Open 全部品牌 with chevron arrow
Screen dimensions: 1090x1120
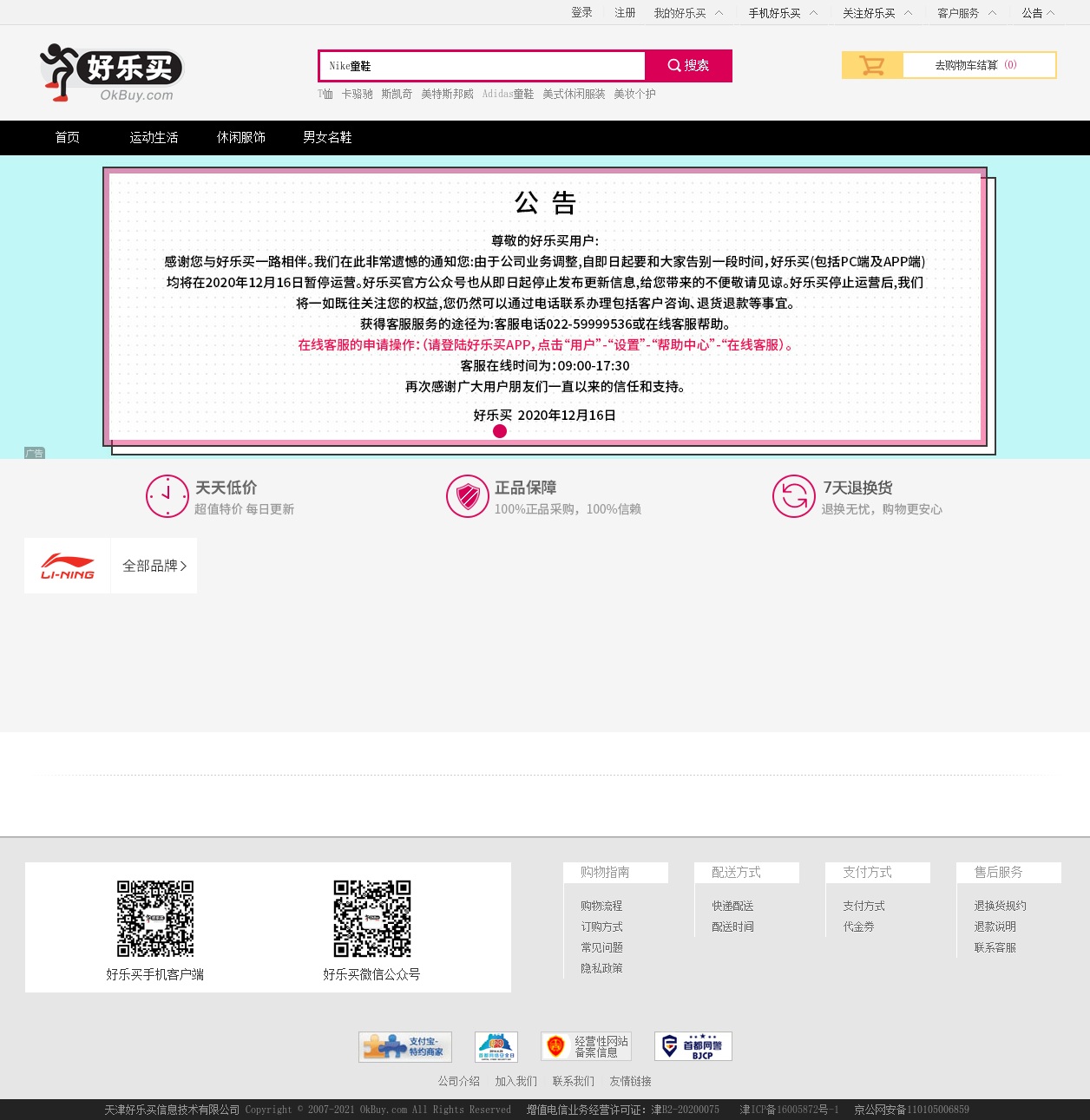tap(154, 566)
